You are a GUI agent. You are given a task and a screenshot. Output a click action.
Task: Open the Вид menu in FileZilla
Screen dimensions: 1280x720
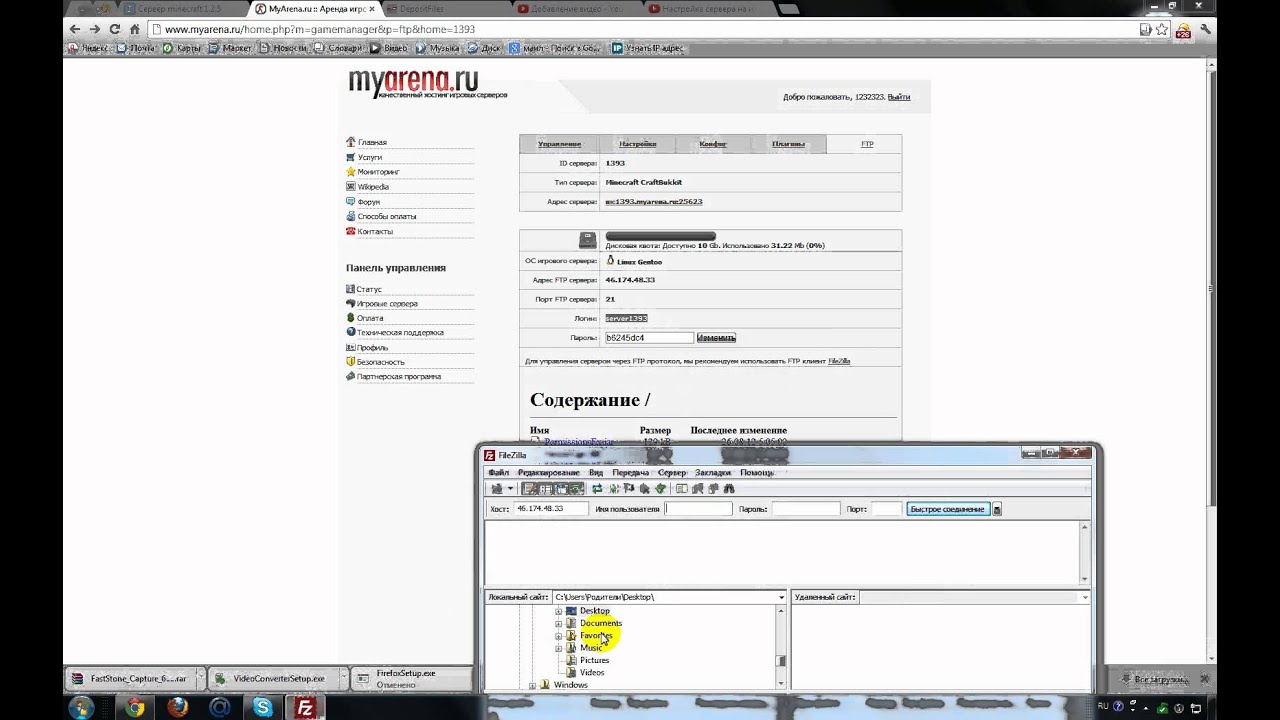pos(596,472)
